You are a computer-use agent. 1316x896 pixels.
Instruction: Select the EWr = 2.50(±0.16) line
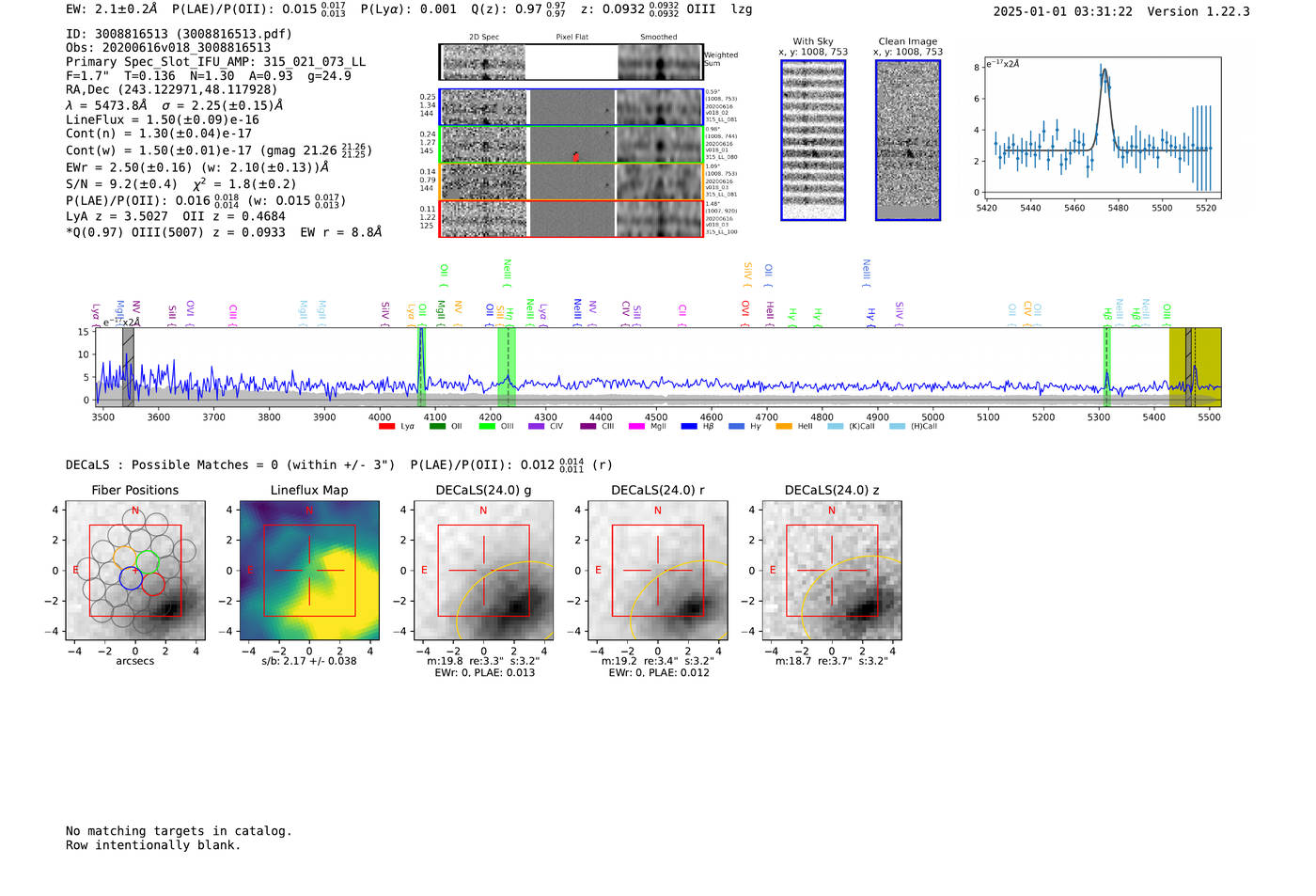[197, 167]
